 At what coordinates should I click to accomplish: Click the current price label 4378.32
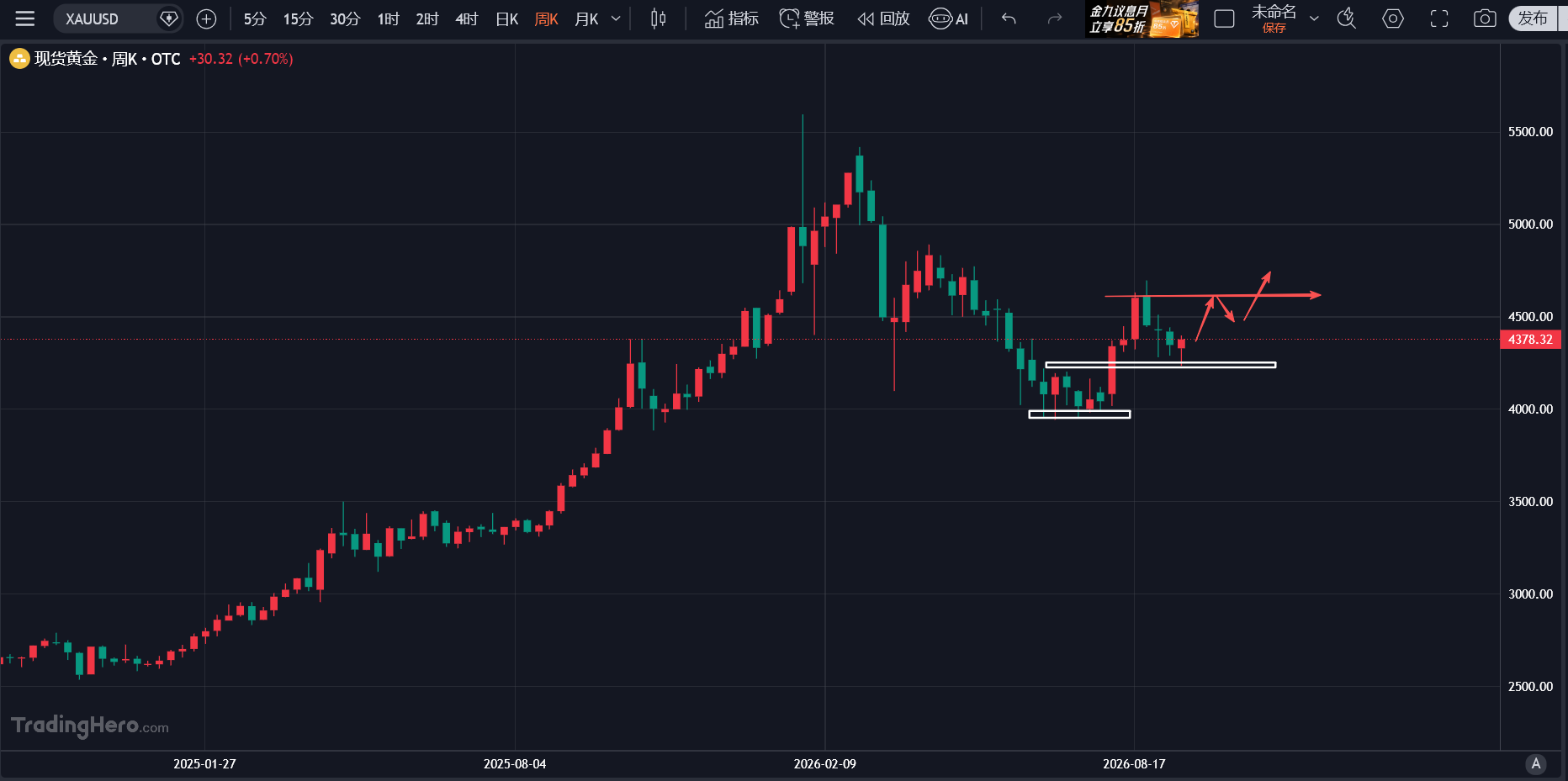pyautogui.click(x=1530, y=340)
